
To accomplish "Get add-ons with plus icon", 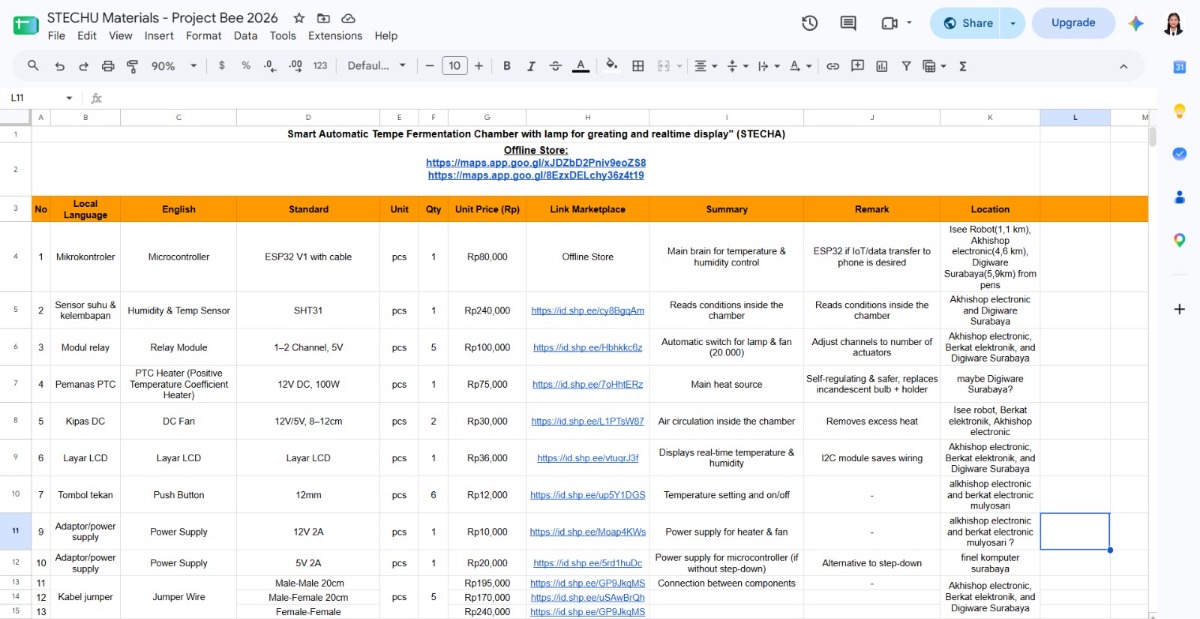I will pyautogui.click(x=1180, y=309).
